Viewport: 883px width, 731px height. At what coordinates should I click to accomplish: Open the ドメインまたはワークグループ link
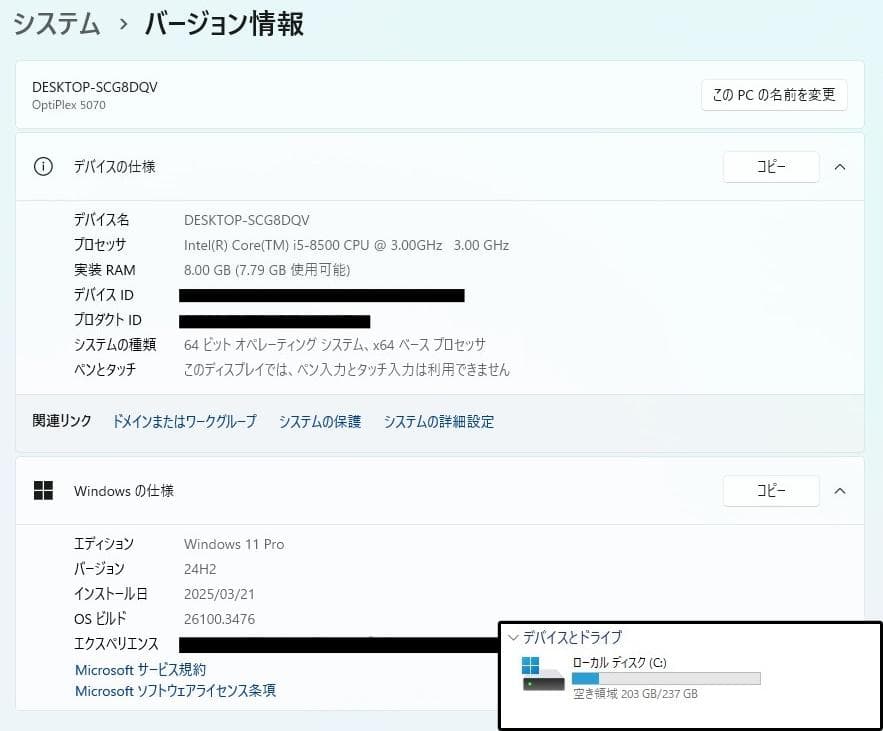(182, 422)
